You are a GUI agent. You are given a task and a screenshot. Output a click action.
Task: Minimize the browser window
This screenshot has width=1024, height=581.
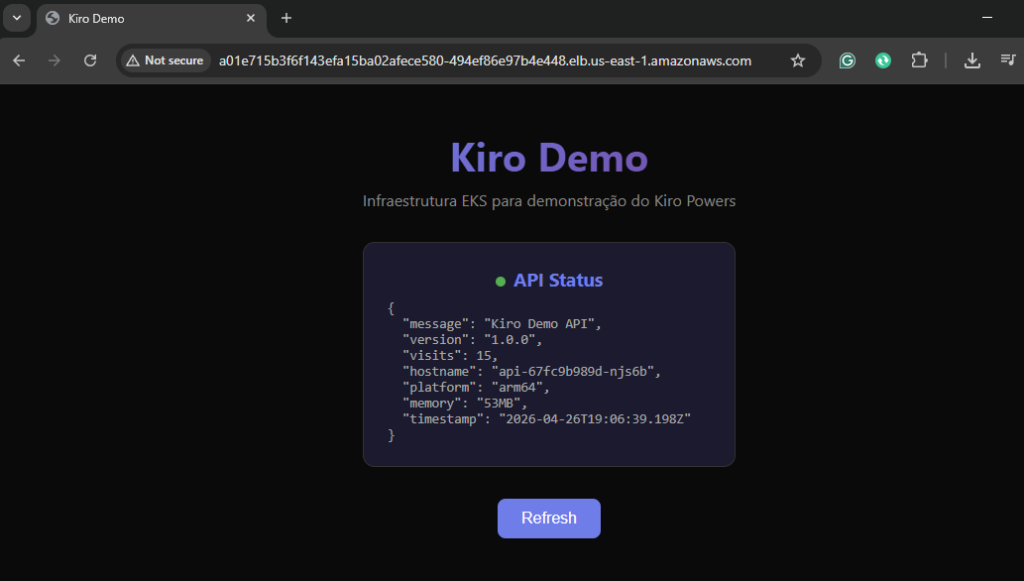pyautogui.click(x=987, y=18)
